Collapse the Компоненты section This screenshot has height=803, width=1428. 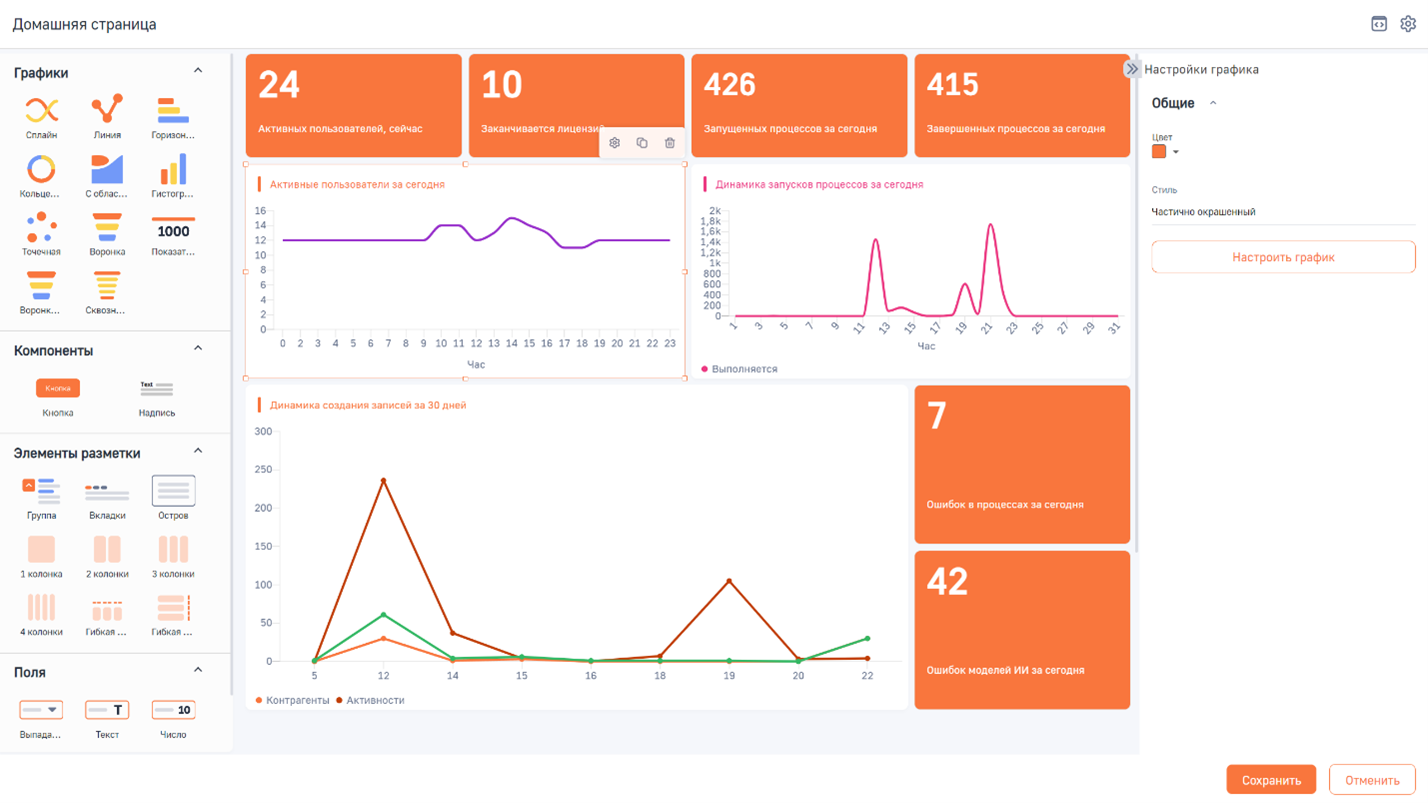[x=198, y=349]
